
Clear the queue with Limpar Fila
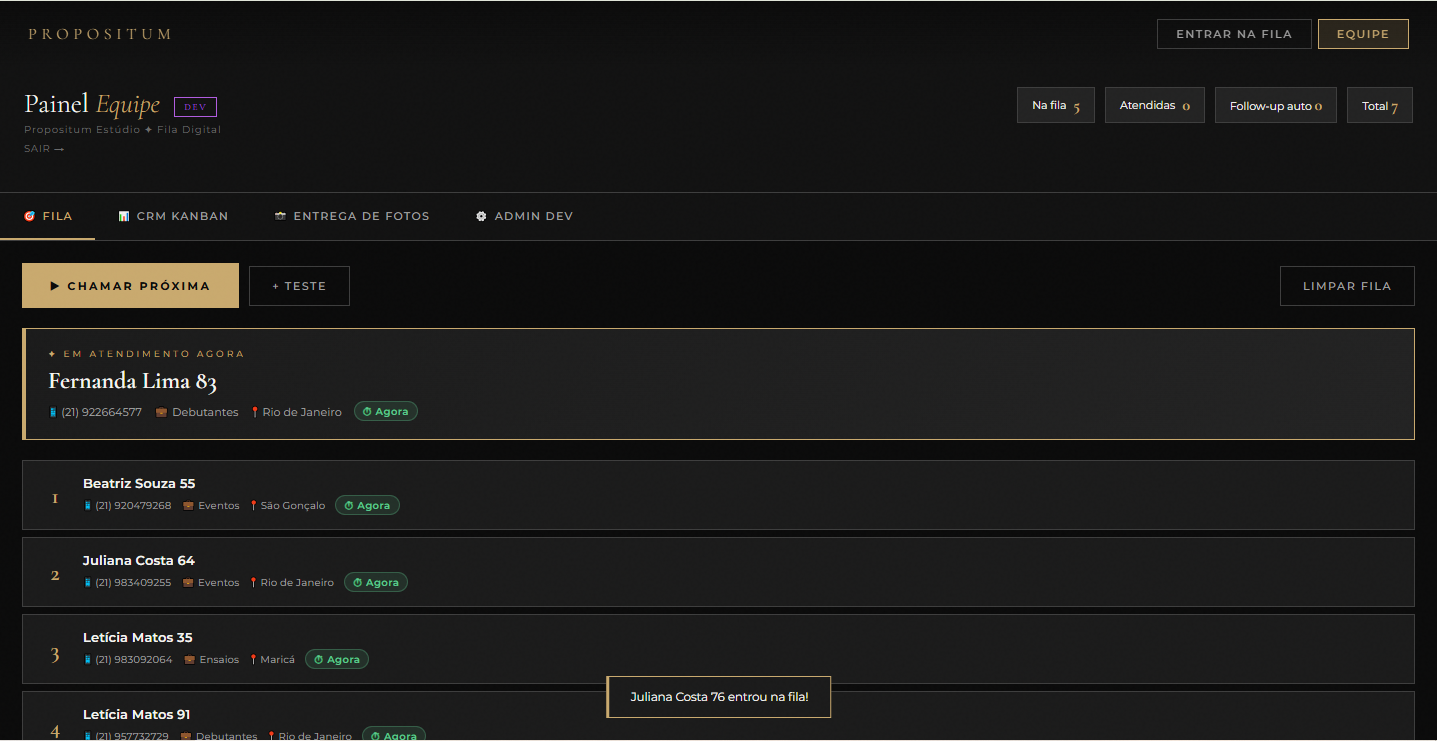click(1347, 286)
